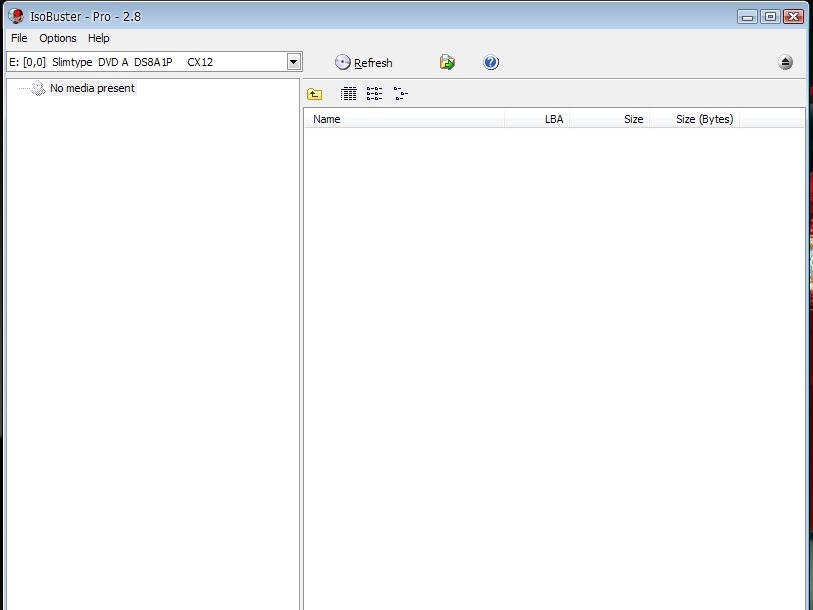Eject the disc with the eject icon
The image size is (813, 610).
pos(786,63)
